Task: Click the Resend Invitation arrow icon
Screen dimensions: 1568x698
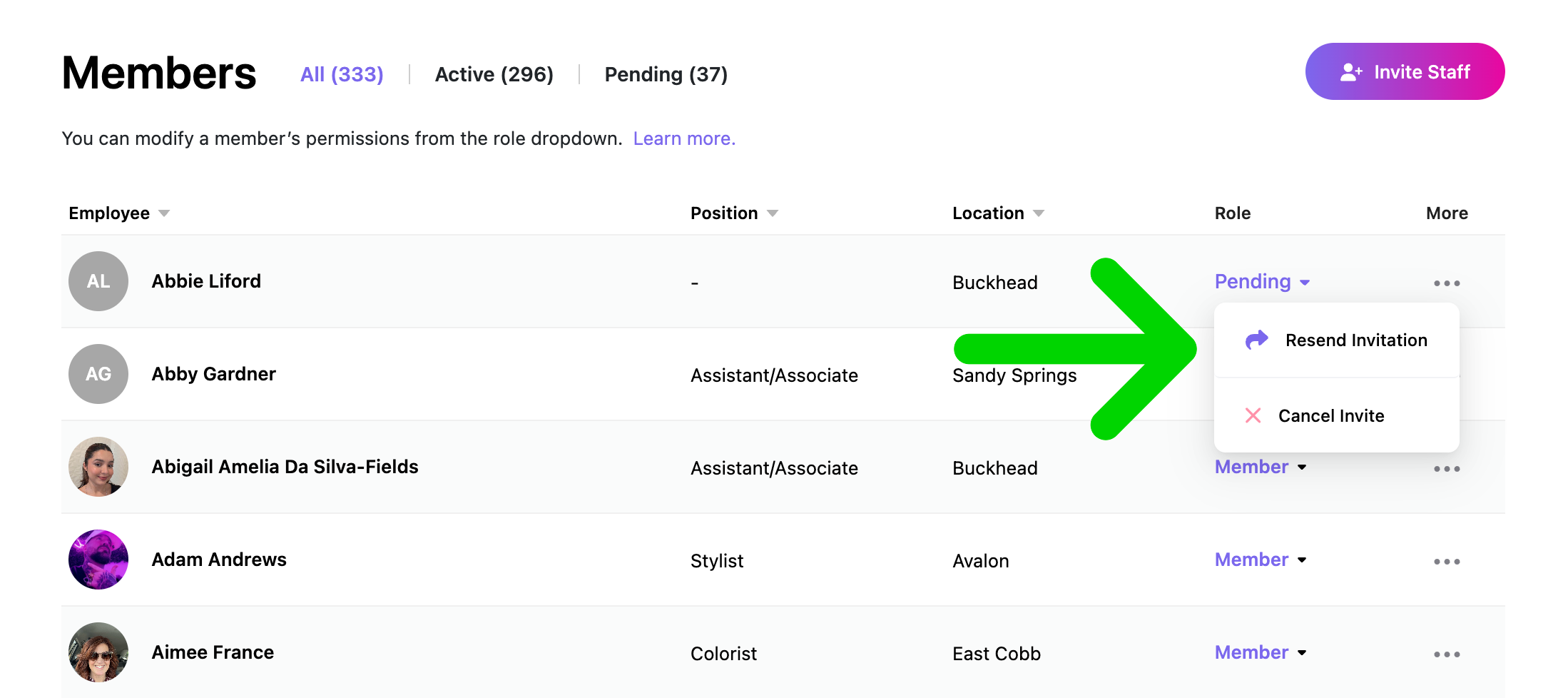Action: click(1257, 340)
